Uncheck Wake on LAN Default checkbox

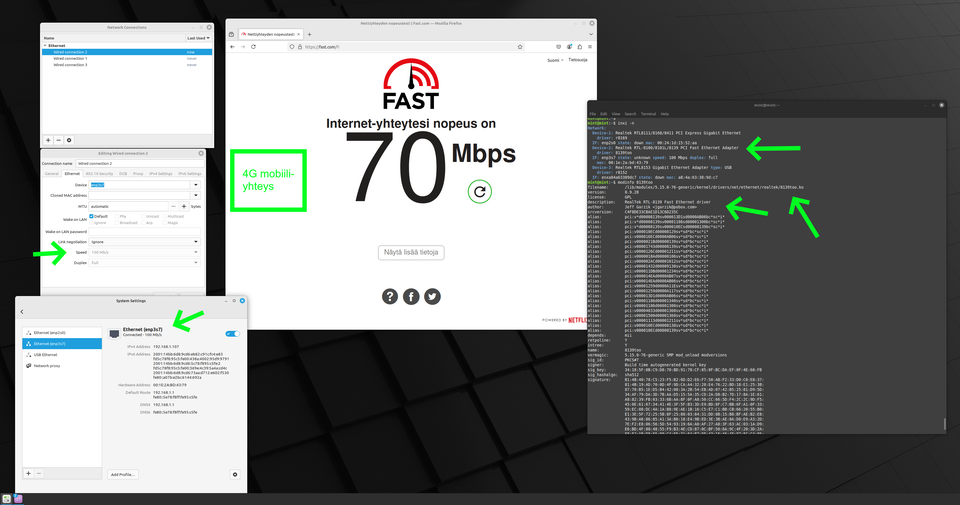point(91,216)
